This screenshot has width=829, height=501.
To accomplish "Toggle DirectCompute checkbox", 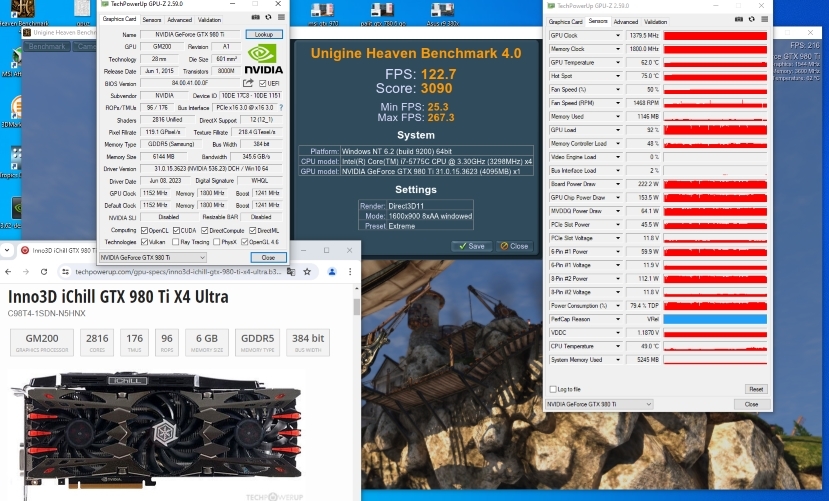I will [205, 230].
